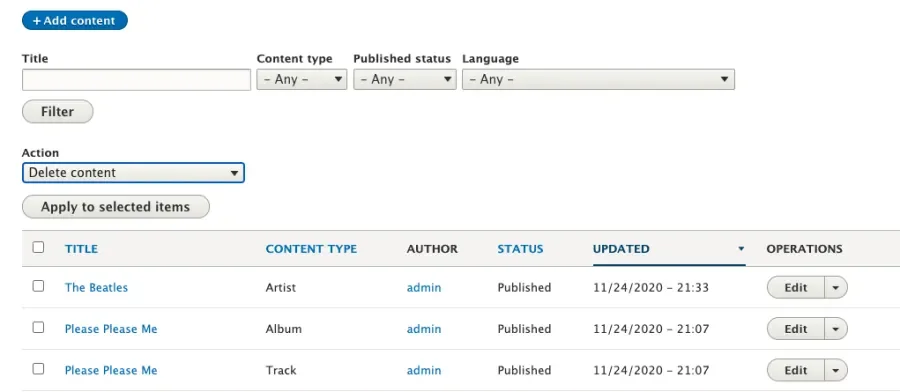Viewport: 900px width, 392px height.
Task: Toggle the select-all checkbox in table header
Action: pyautogui.click(x=38, y=247)
